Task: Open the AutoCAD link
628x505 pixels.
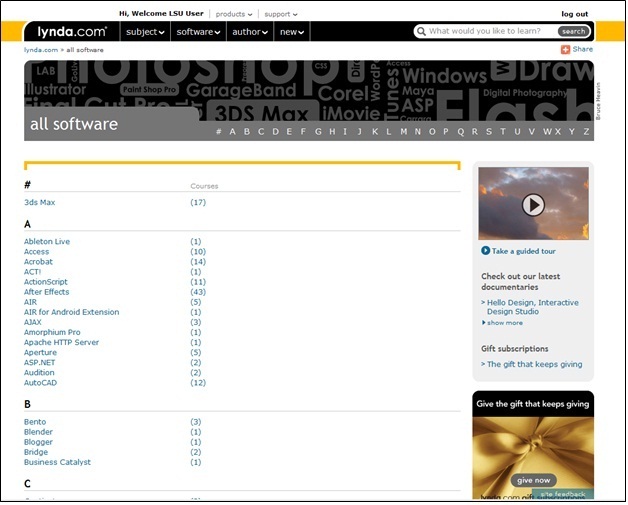Action: pyautogui.click(x=40, y=383)
